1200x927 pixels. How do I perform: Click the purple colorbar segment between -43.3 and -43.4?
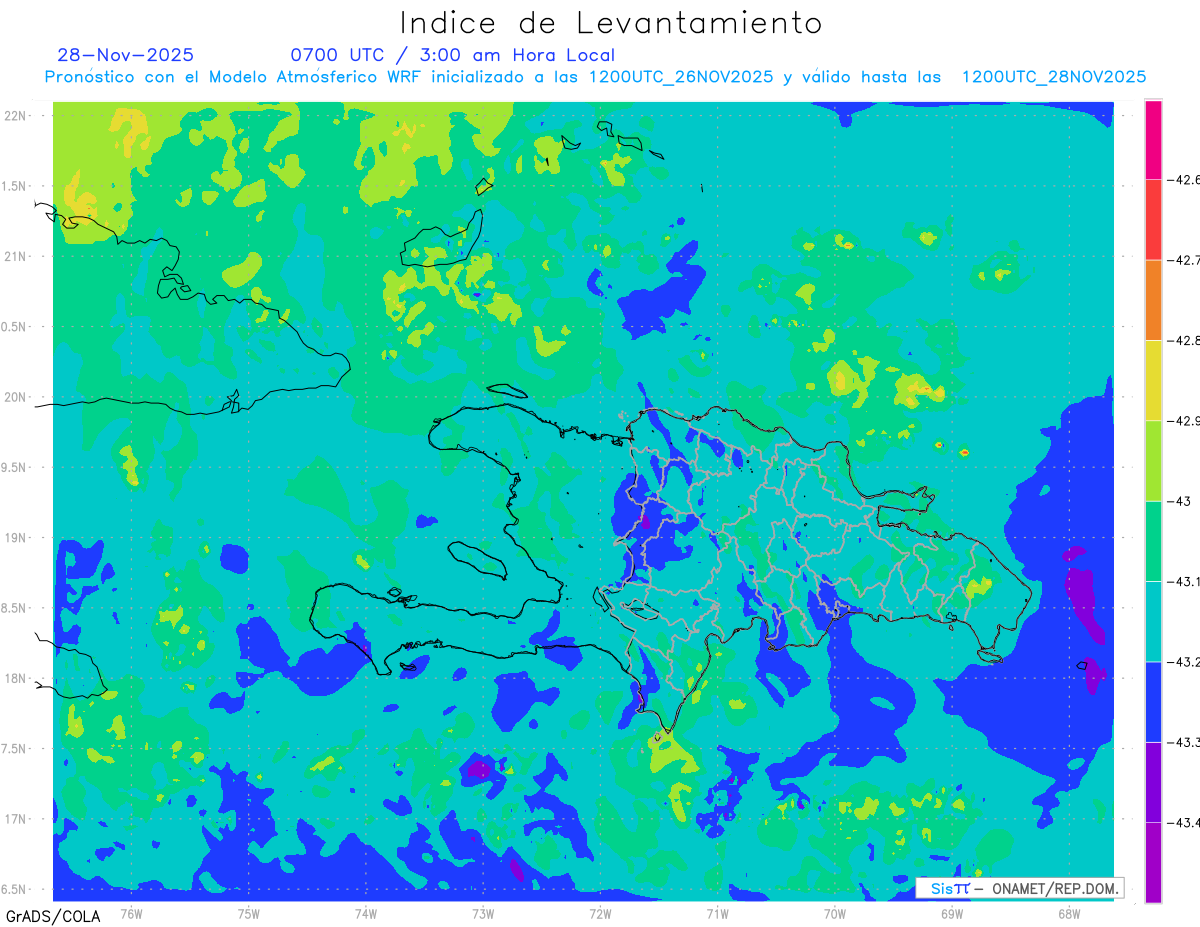click(x=1153, y=782)
